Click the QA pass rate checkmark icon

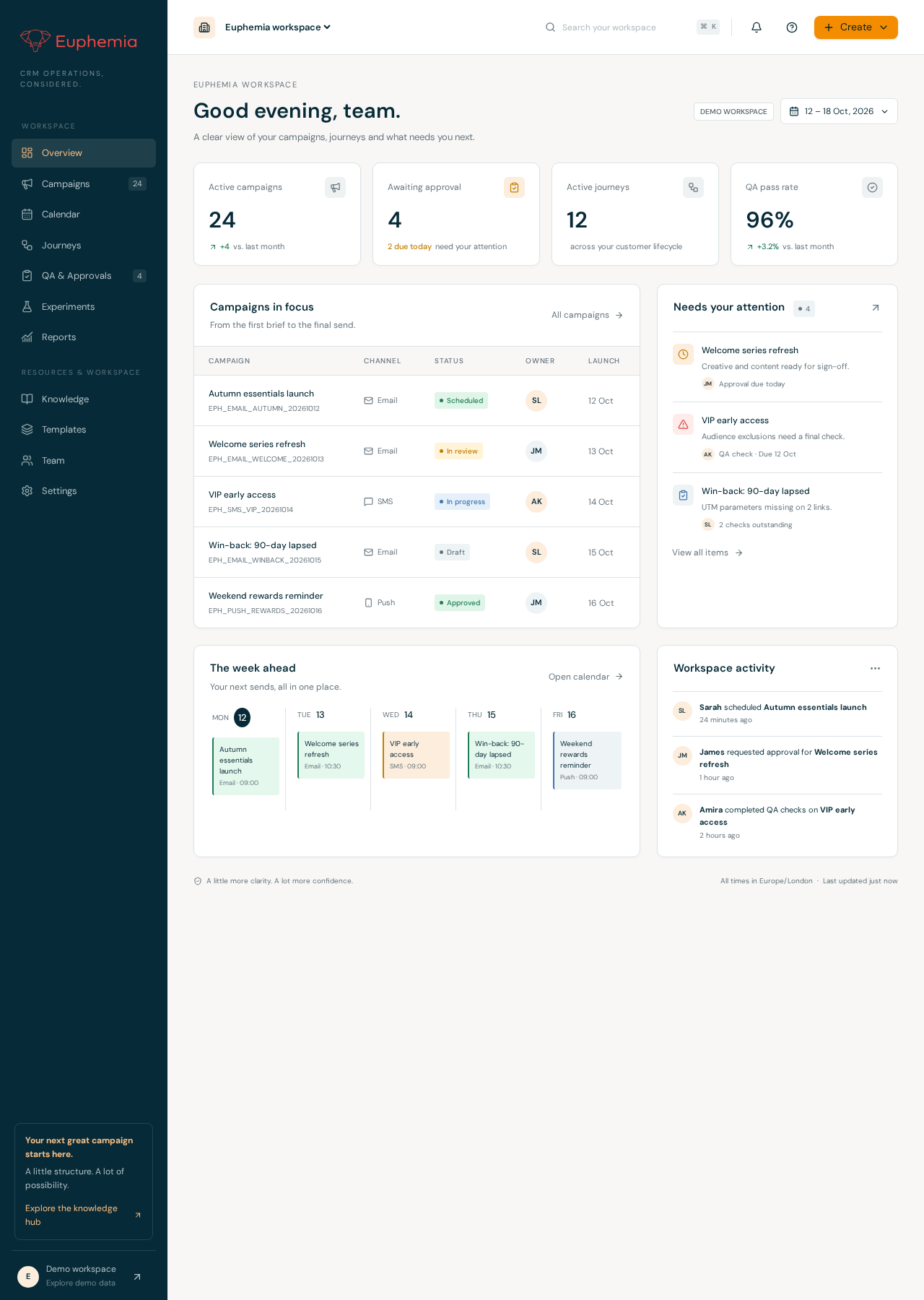pos(872,188)
